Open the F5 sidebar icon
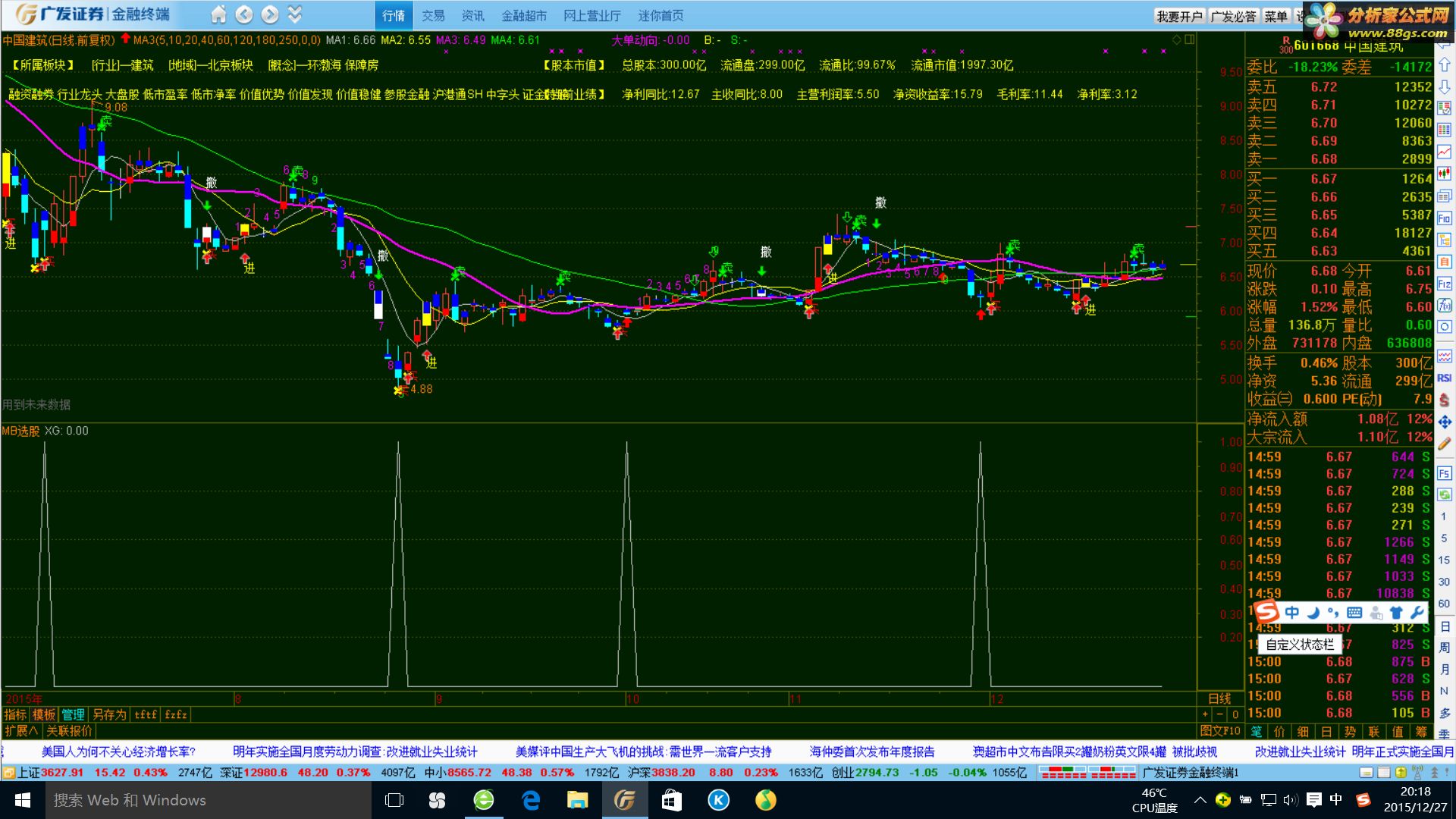 click(1445, 473)
